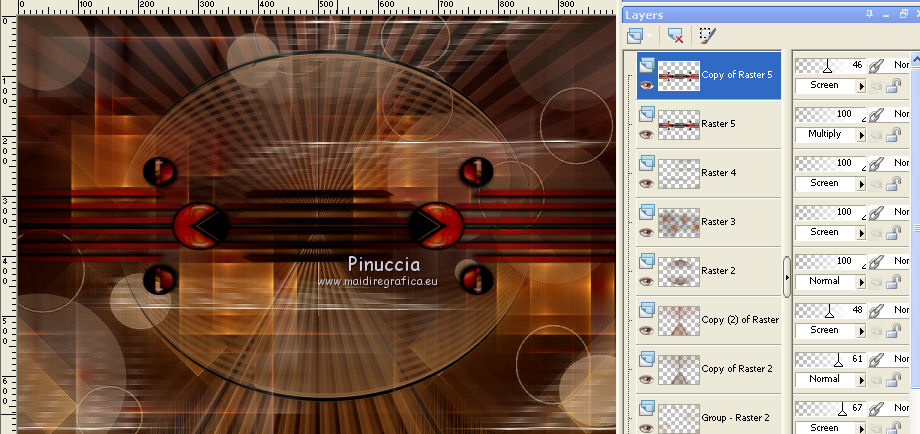Open the new layer type dropdown arrow
The width and height of the screenshot is (920, 434).
pyautogui.click(x=649, y=37)
